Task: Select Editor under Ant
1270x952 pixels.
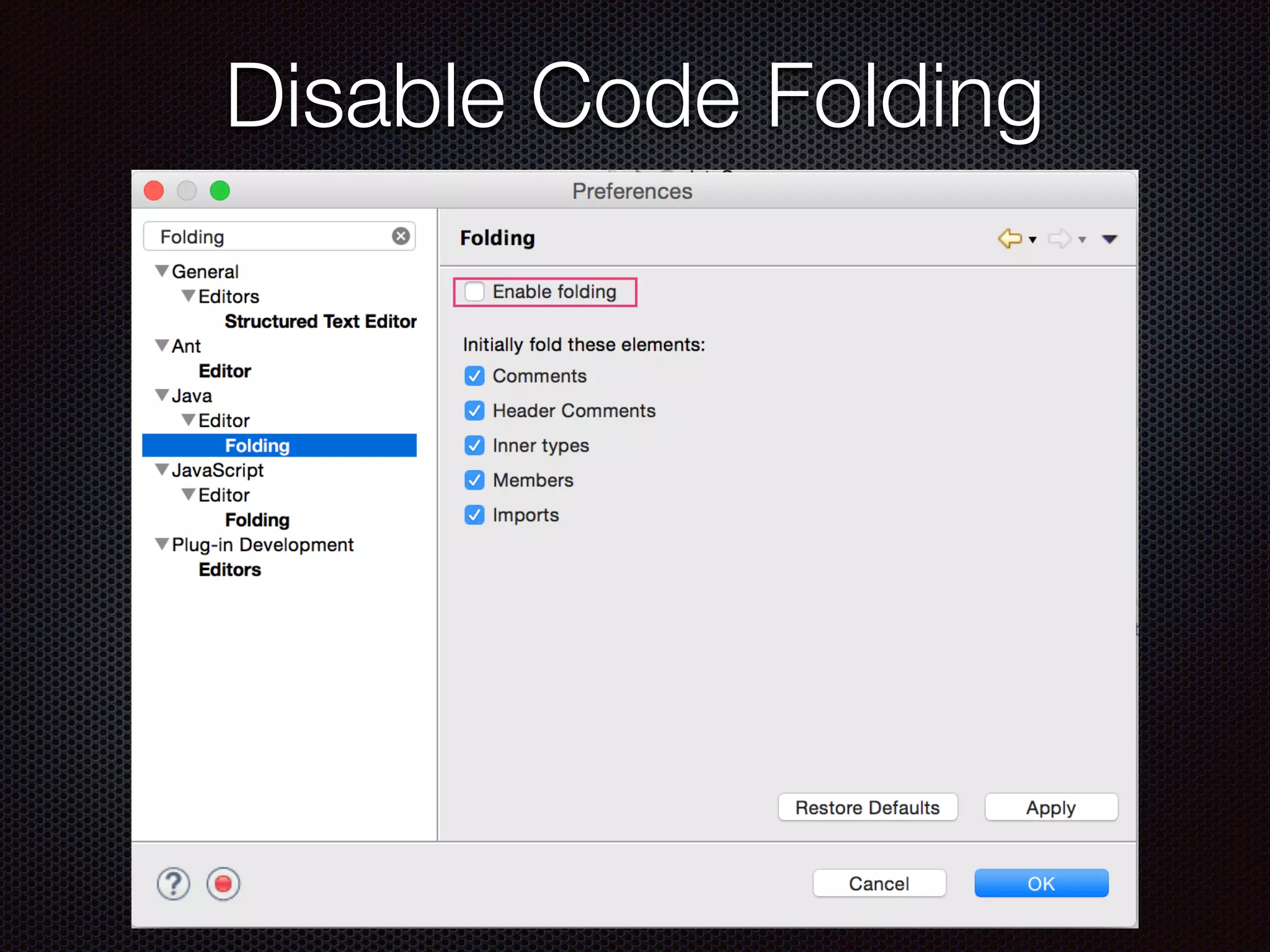Action: pyautogui.click(x=224, y=371)
